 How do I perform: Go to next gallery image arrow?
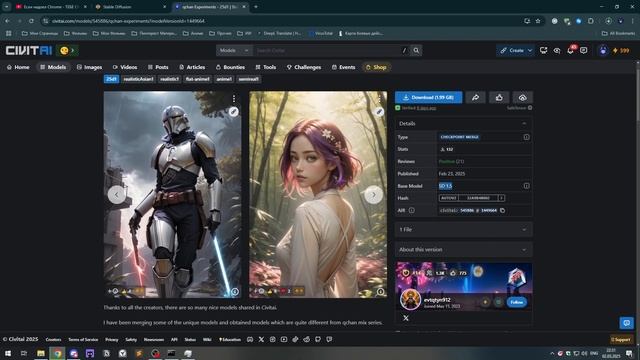click(373, 195)
